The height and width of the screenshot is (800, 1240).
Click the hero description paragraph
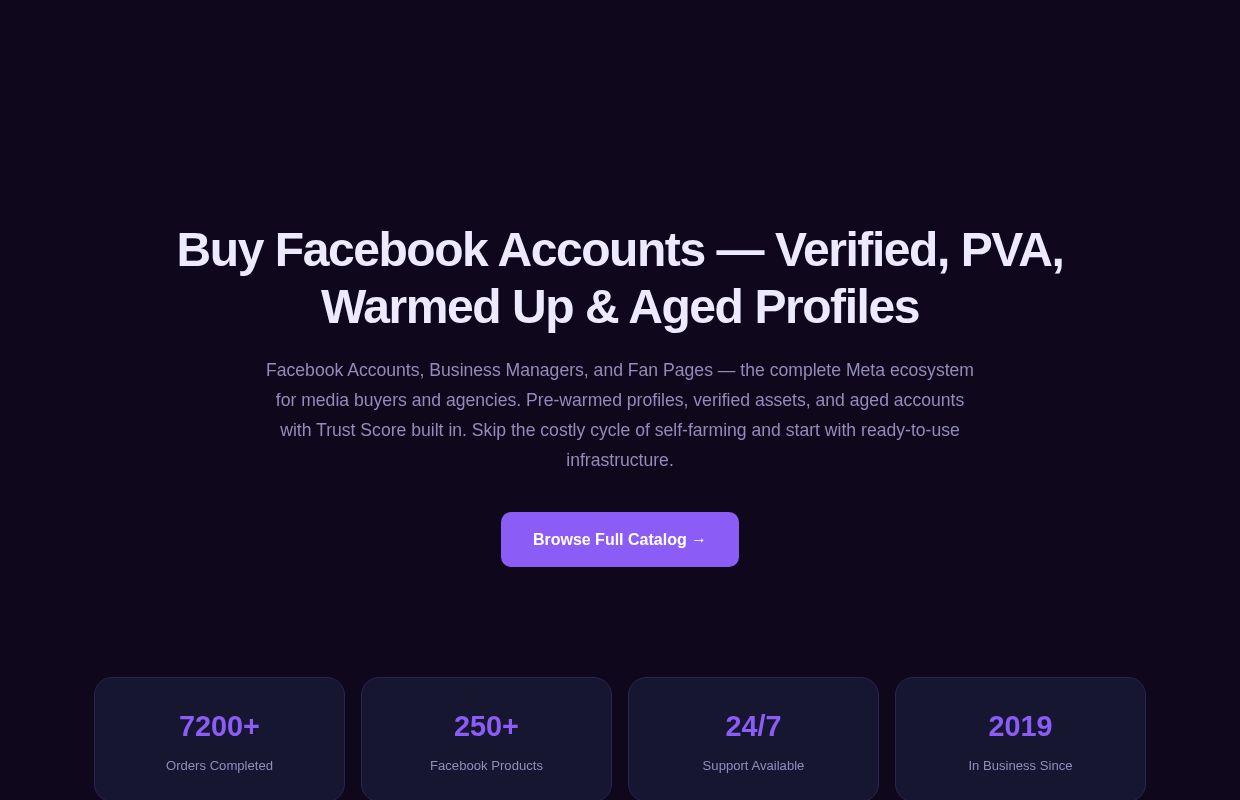pyautogui.click(x=620, y=414)
